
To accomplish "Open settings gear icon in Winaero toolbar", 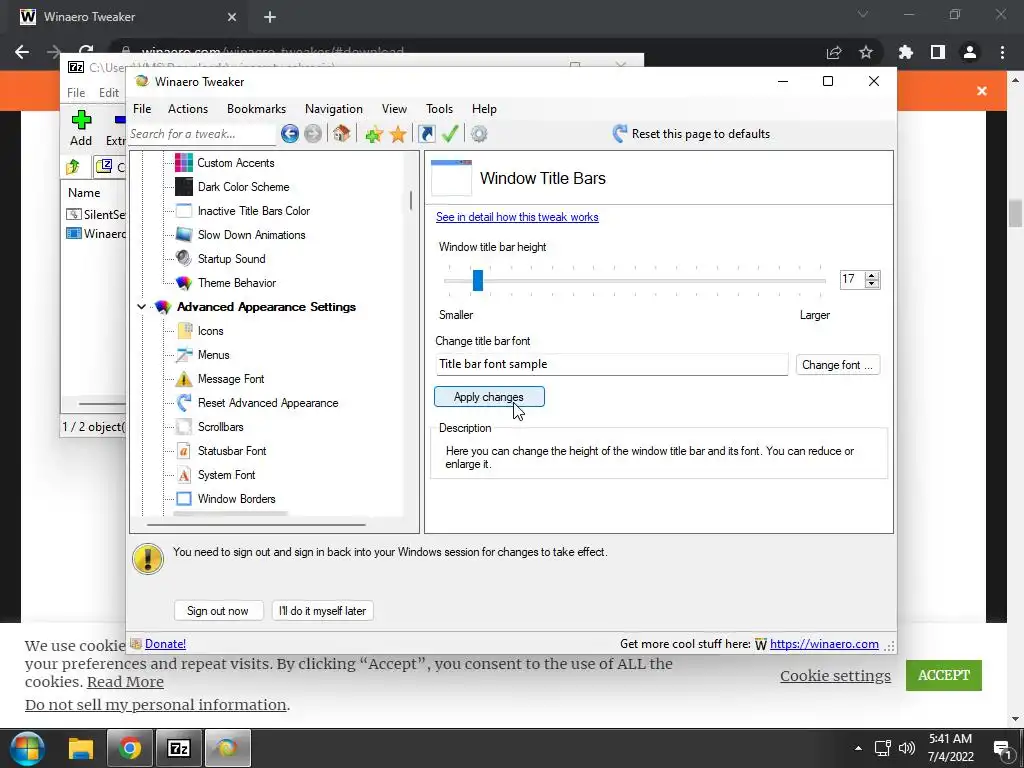I will [479, 134].
